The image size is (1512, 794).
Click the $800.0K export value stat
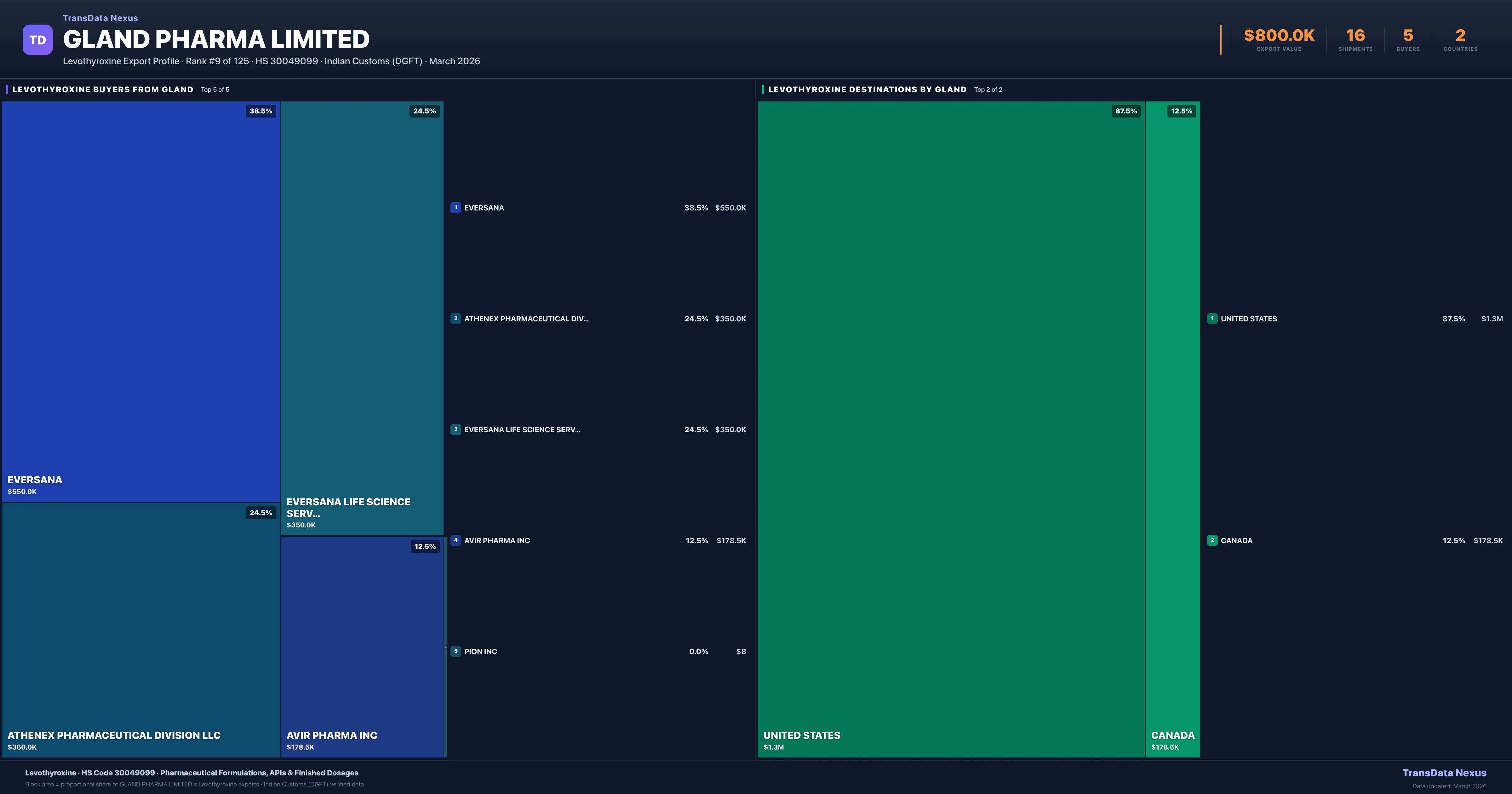point(1279,36)
